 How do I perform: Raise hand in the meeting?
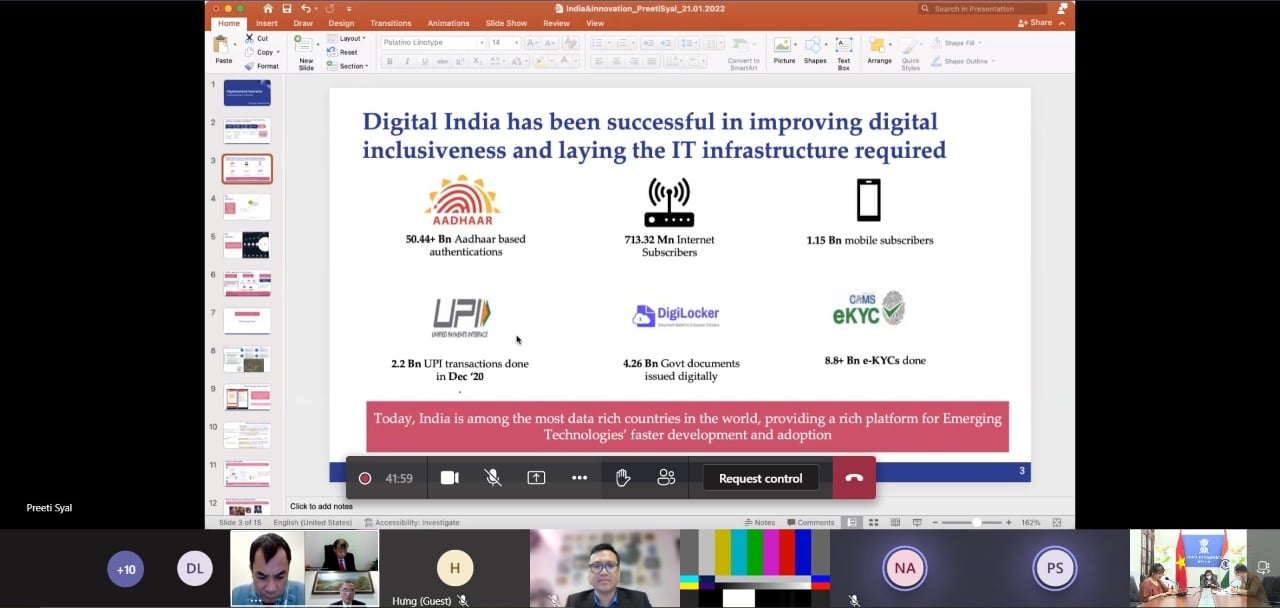623,478
